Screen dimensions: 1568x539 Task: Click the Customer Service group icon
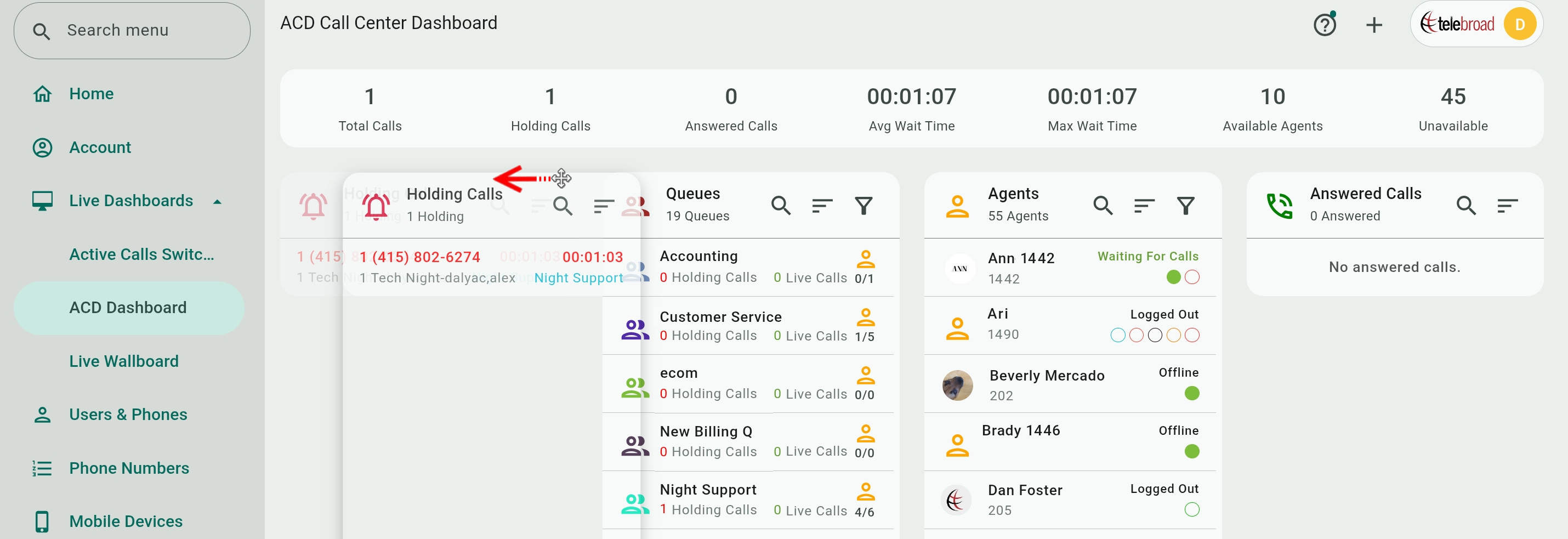point(635,330)
